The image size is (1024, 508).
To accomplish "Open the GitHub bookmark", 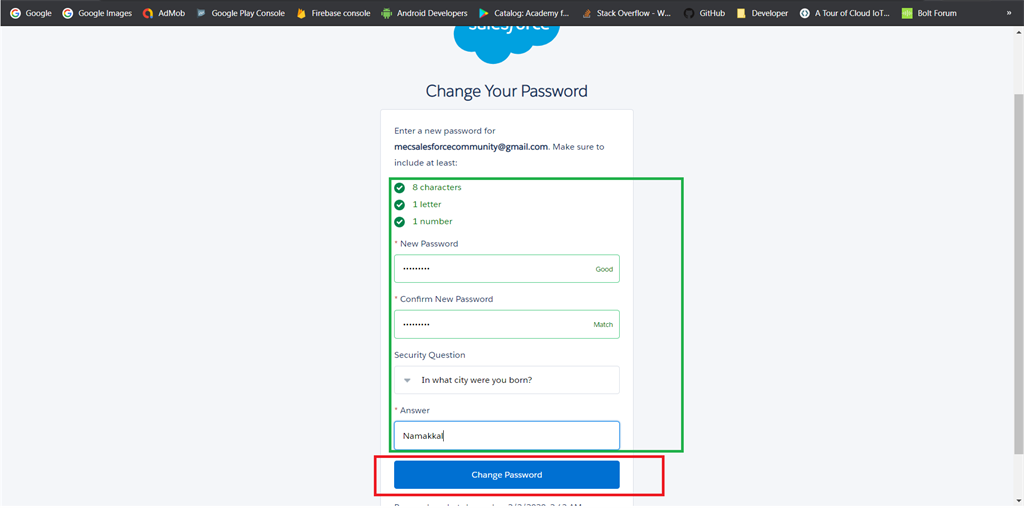I will tap(705, 13).
